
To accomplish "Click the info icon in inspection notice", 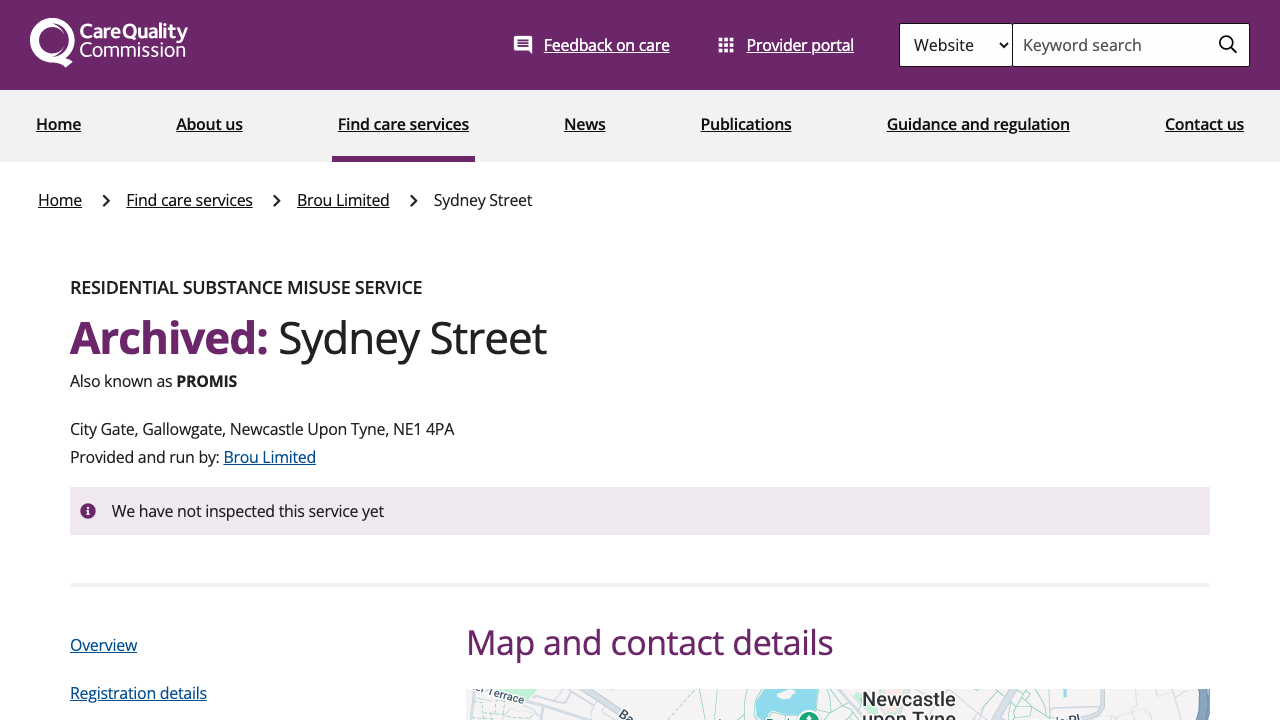I will click(x=88, y=511).
